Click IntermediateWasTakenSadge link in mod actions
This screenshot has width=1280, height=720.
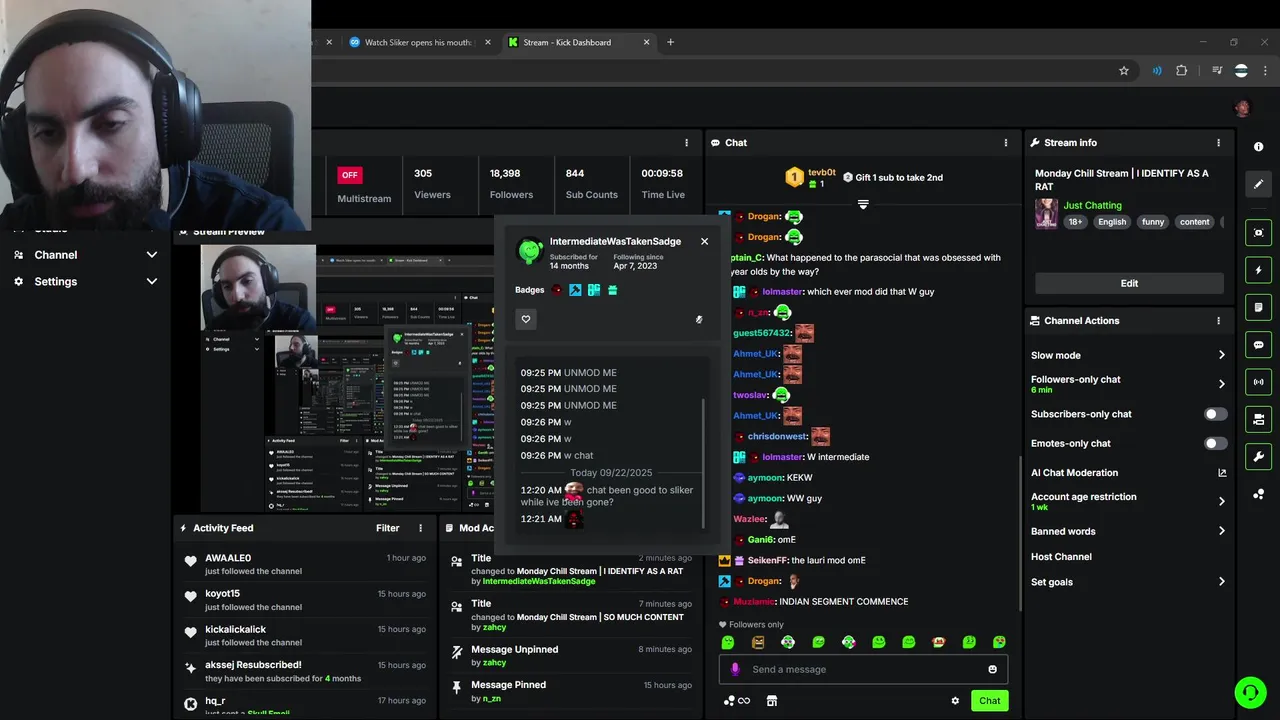pyautogui.click(x=539, y=581)
